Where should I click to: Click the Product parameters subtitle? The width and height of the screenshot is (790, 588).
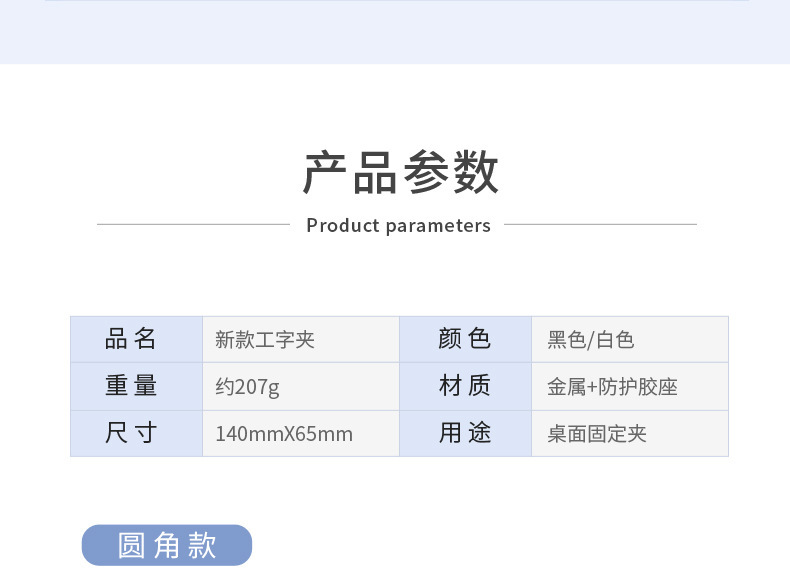point(398,226)
